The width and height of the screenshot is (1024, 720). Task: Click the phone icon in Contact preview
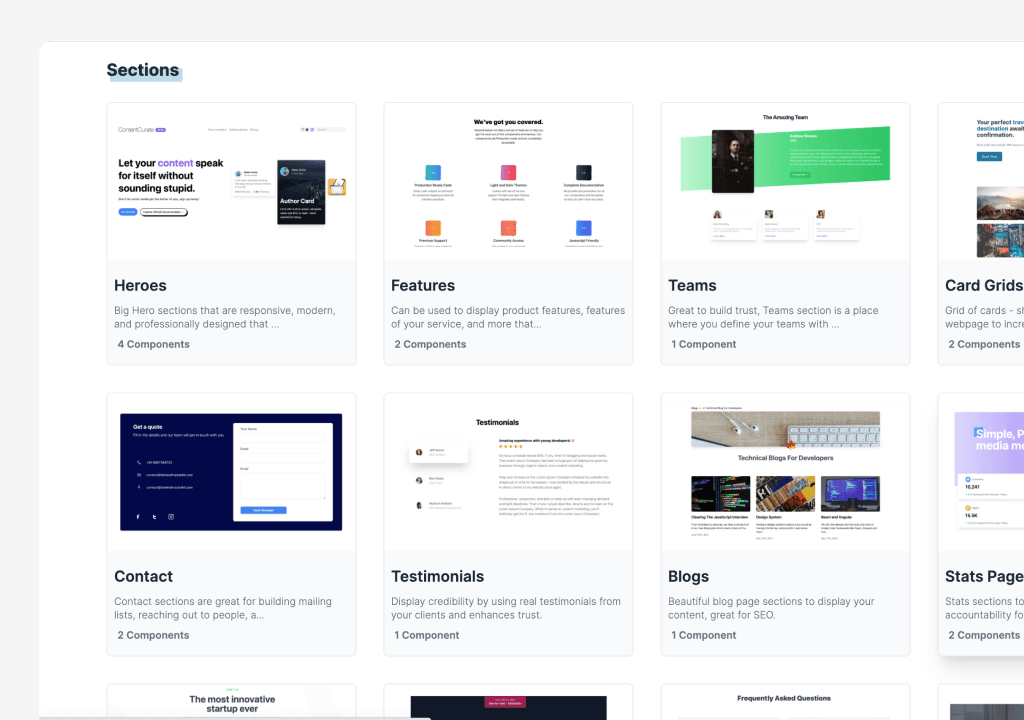[x=138, y=462]
